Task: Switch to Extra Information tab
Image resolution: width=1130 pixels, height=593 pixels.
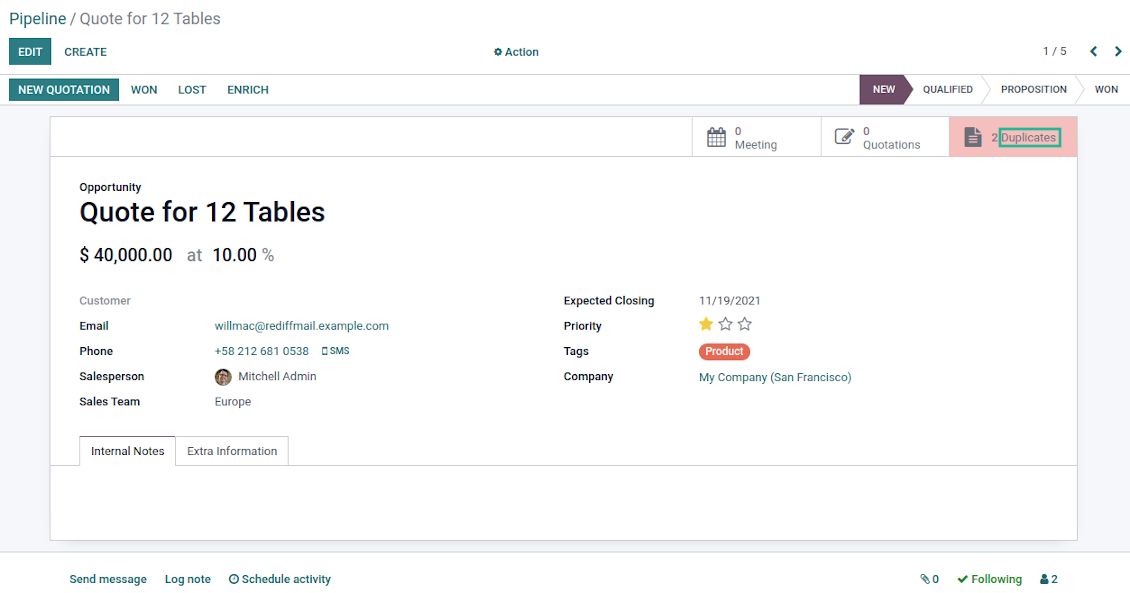Action: click(x=232, y=451)
